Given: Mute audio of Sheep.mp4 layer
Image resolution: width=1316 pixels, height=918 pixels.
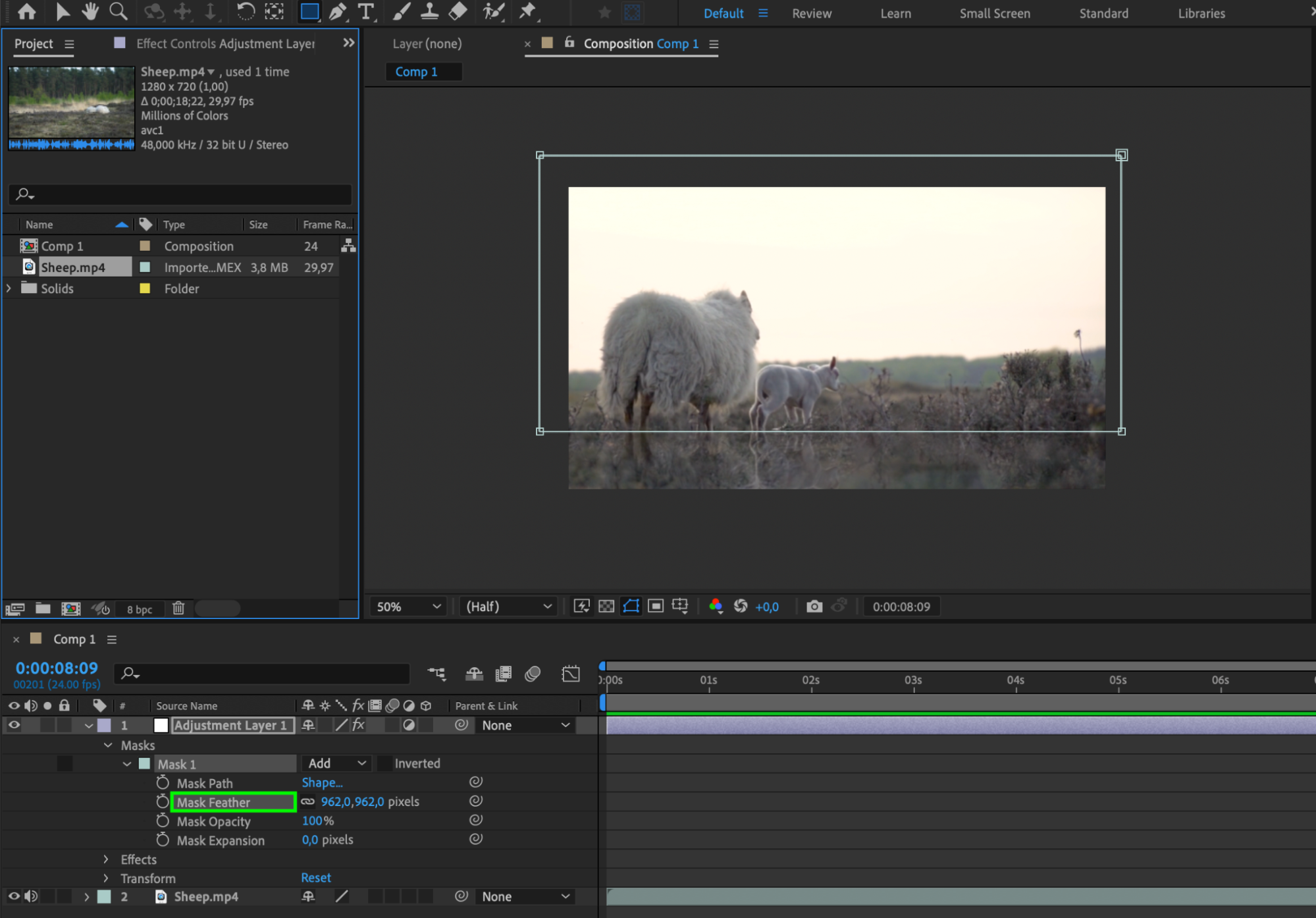Looking at the screenshot, I should 31,896.
